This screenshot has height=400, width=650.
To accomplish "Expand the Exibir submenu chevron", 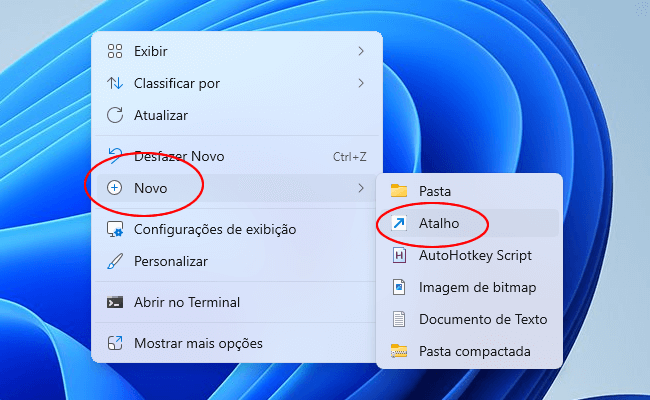I will 361,51.
